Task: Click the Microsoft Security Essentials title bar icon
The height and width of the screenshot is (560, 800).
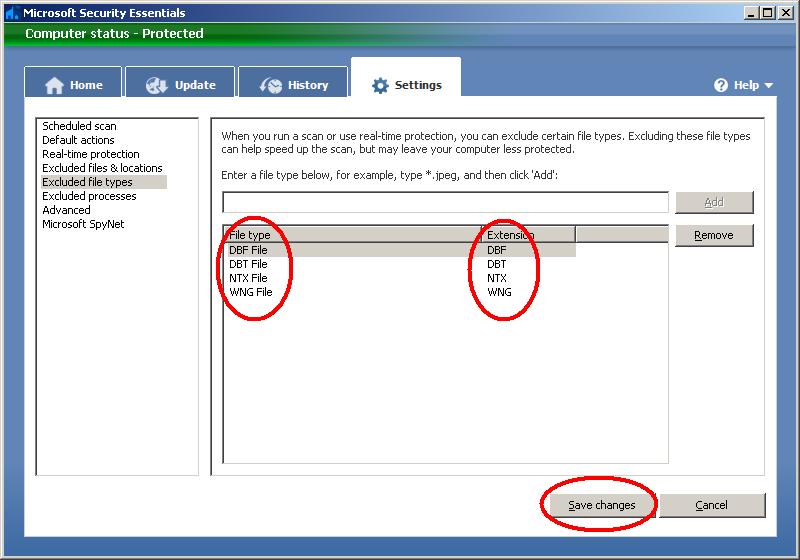Action: [11, 13]
